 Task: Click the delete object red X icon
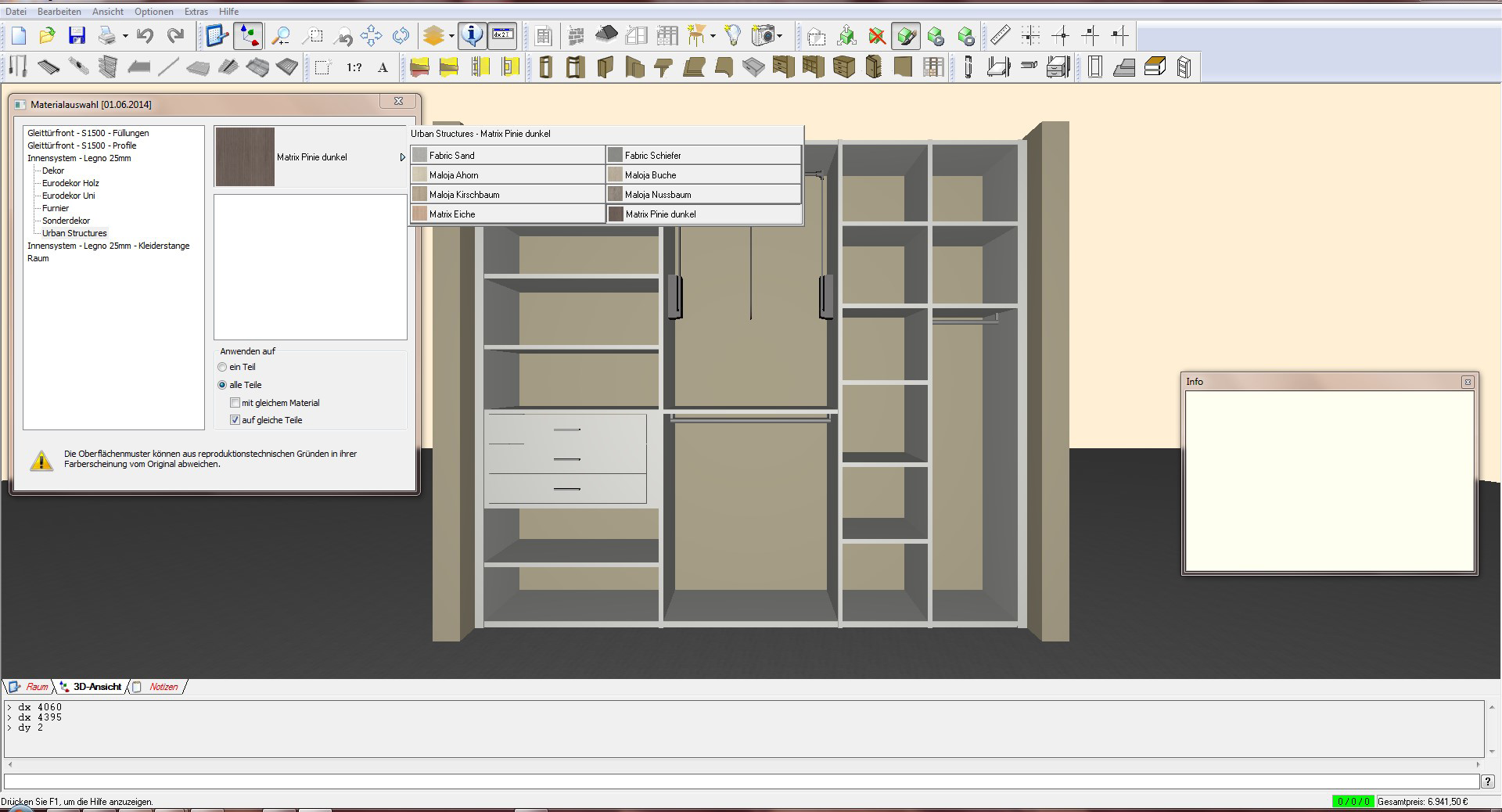pos(877,36)
